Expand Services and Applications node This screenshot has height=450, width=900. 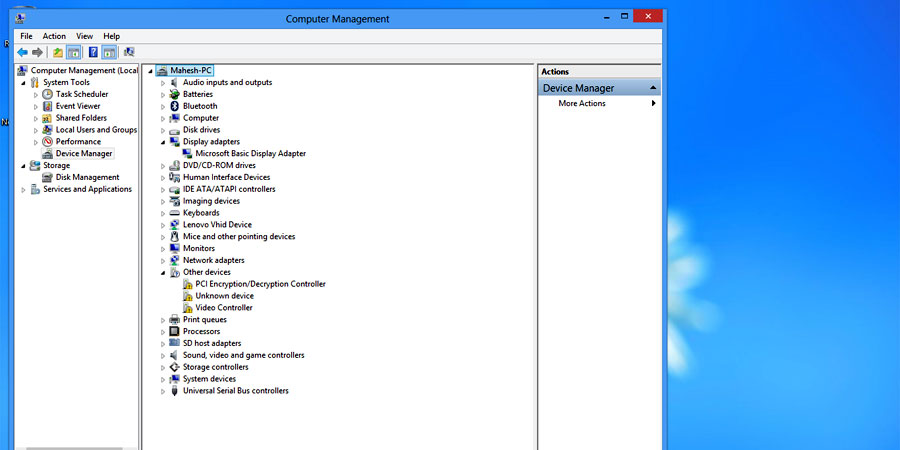pyautogui.click(x=23, y=189)
